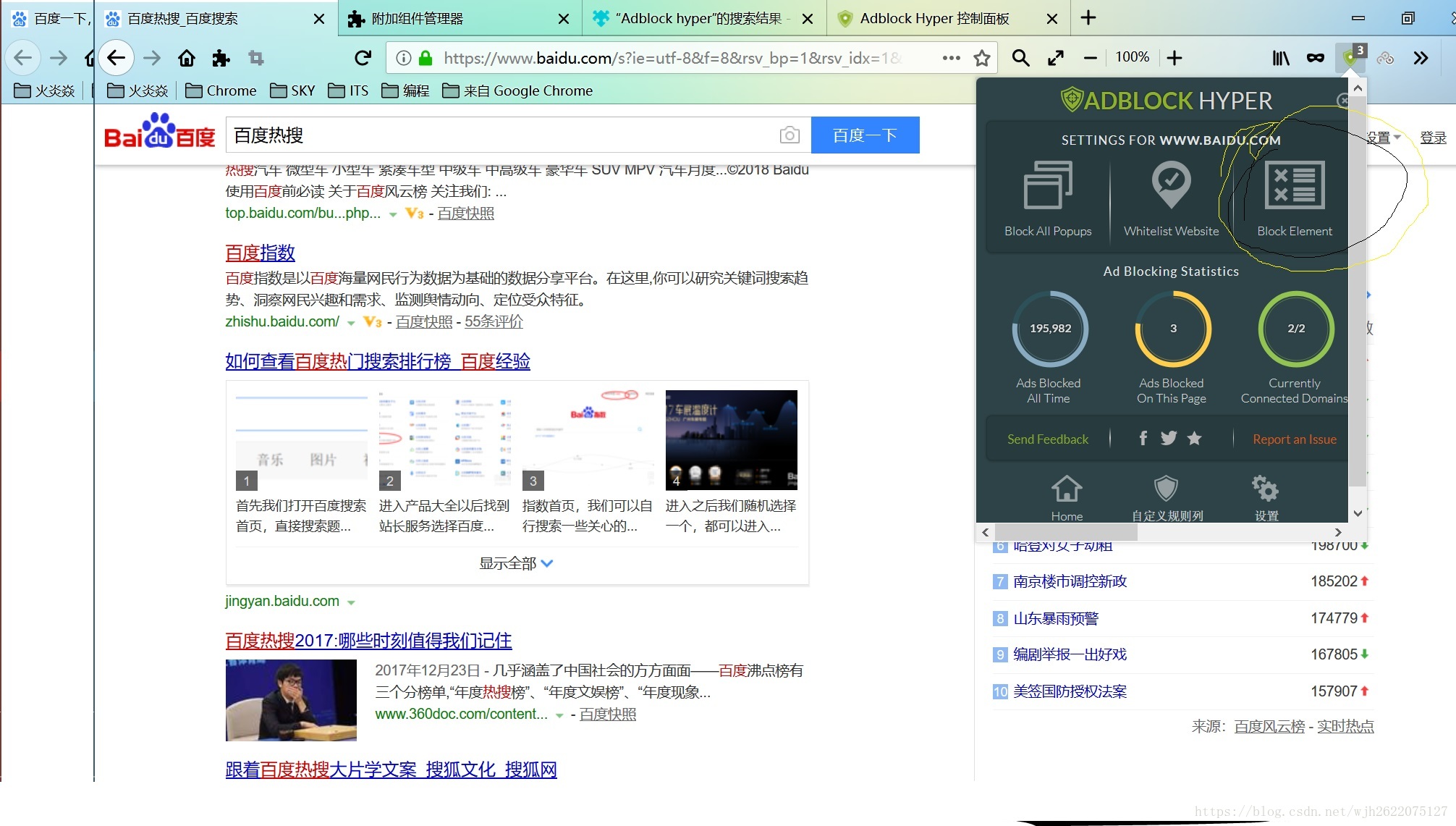Viewport: 1456px width, 826px height.
Task: Open the add-ons puzzle piece icon
Action: click(221, 58)
